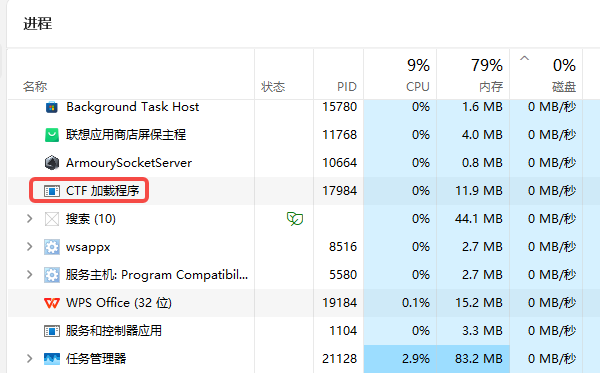Select the 联想应用商店屏保主程 process name
The width and height of the screenshot is (600, 373).
pyautogui.click(x=126, y=135)
